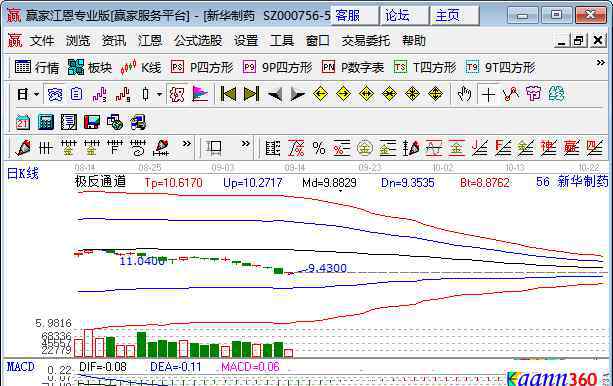Viewport: 613px width, 386px height.
Task: Switch to K线 chart view
Action: click(x=141, y=67)
